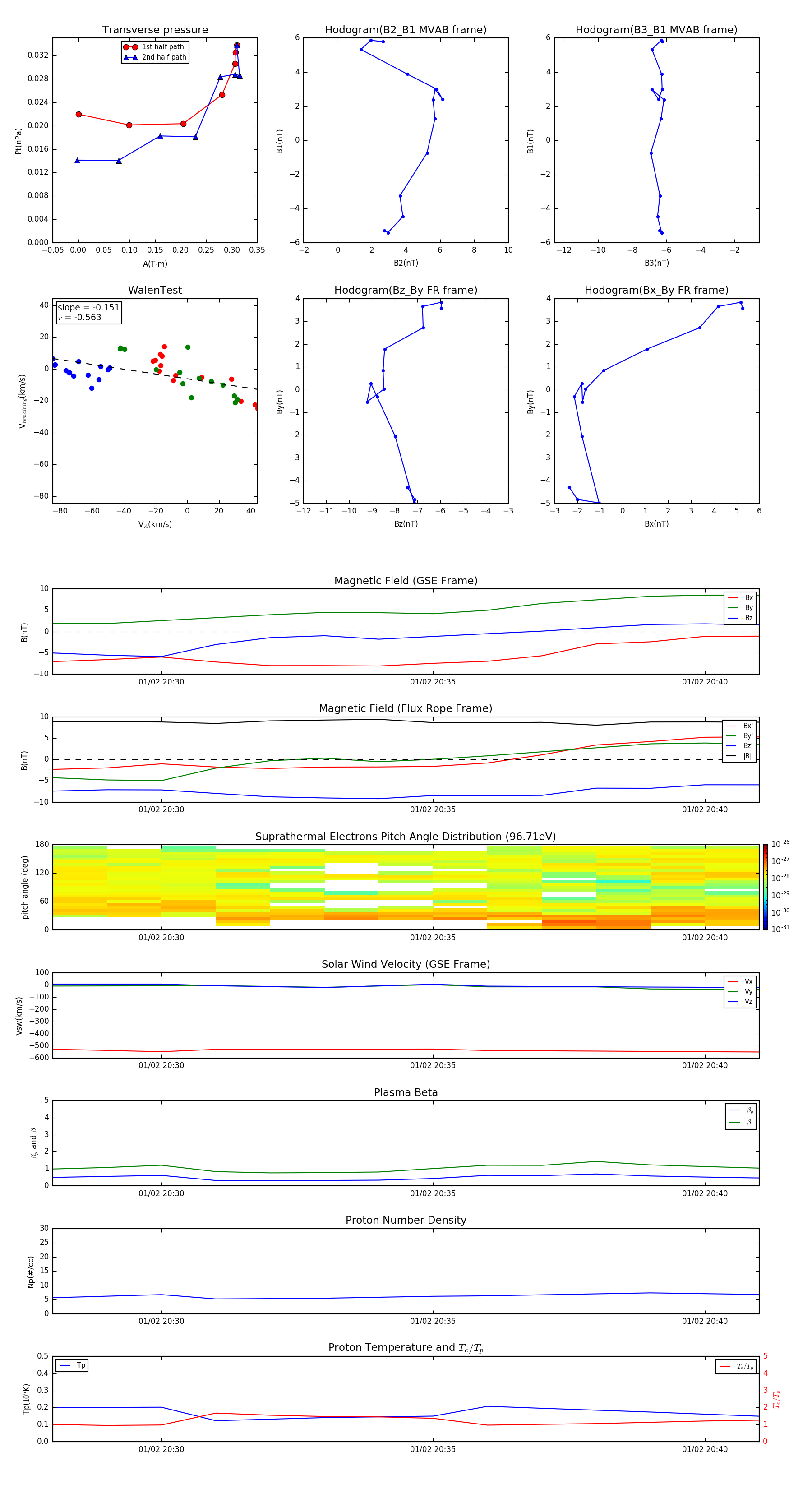The image size is (812, 1489).
Task: Click the 'Transverse pressure' plot title
Action: (x=155, y=29)
